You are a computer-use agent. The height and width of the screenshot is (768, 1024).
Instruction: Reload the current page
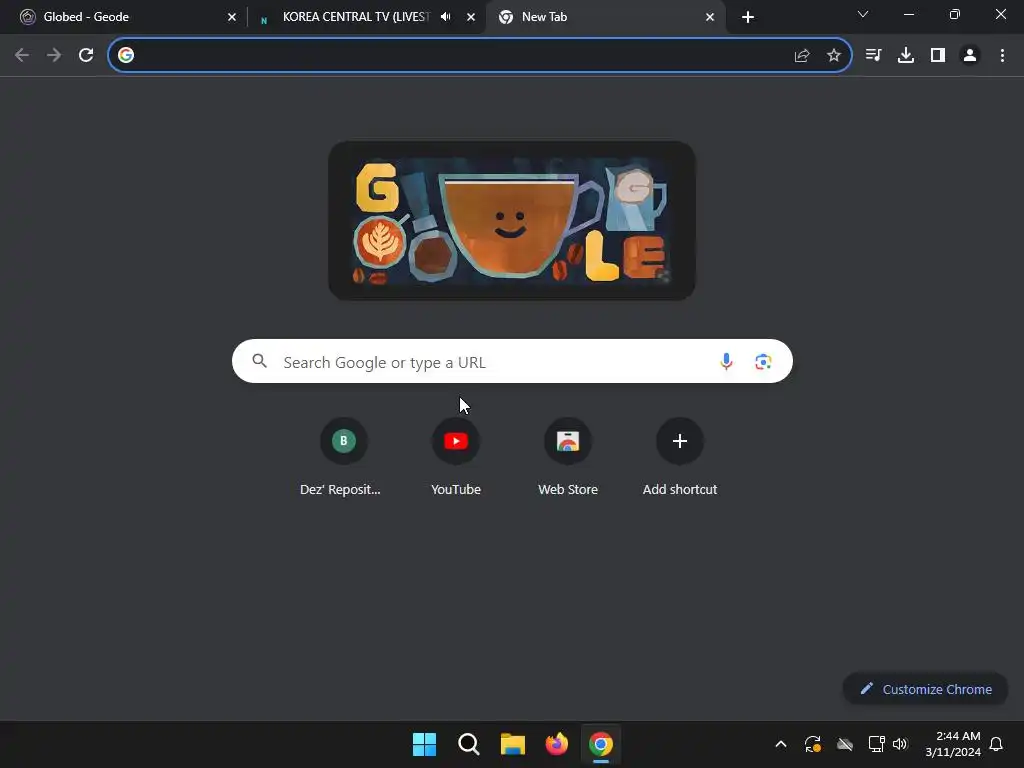pyautogui.click(x=86, y=56)
